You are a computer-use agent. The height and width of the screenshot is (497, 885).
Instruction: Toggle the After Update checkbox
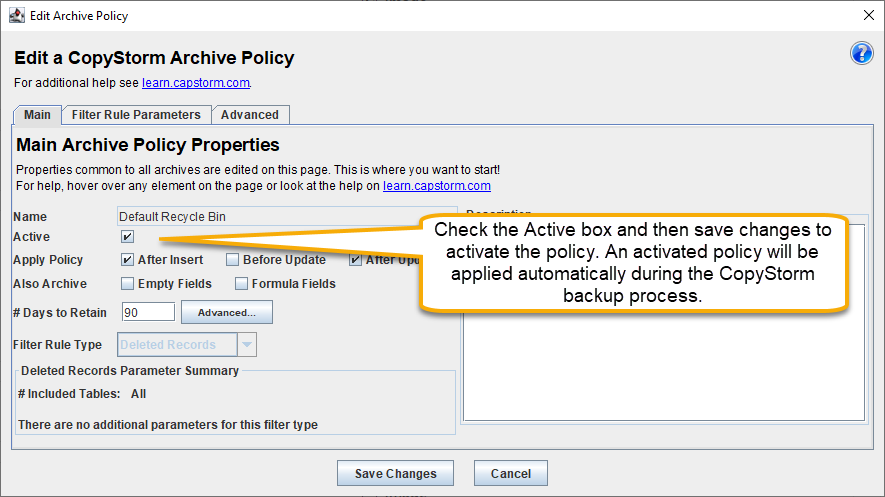pyautogui.click(x=355, y=260)
